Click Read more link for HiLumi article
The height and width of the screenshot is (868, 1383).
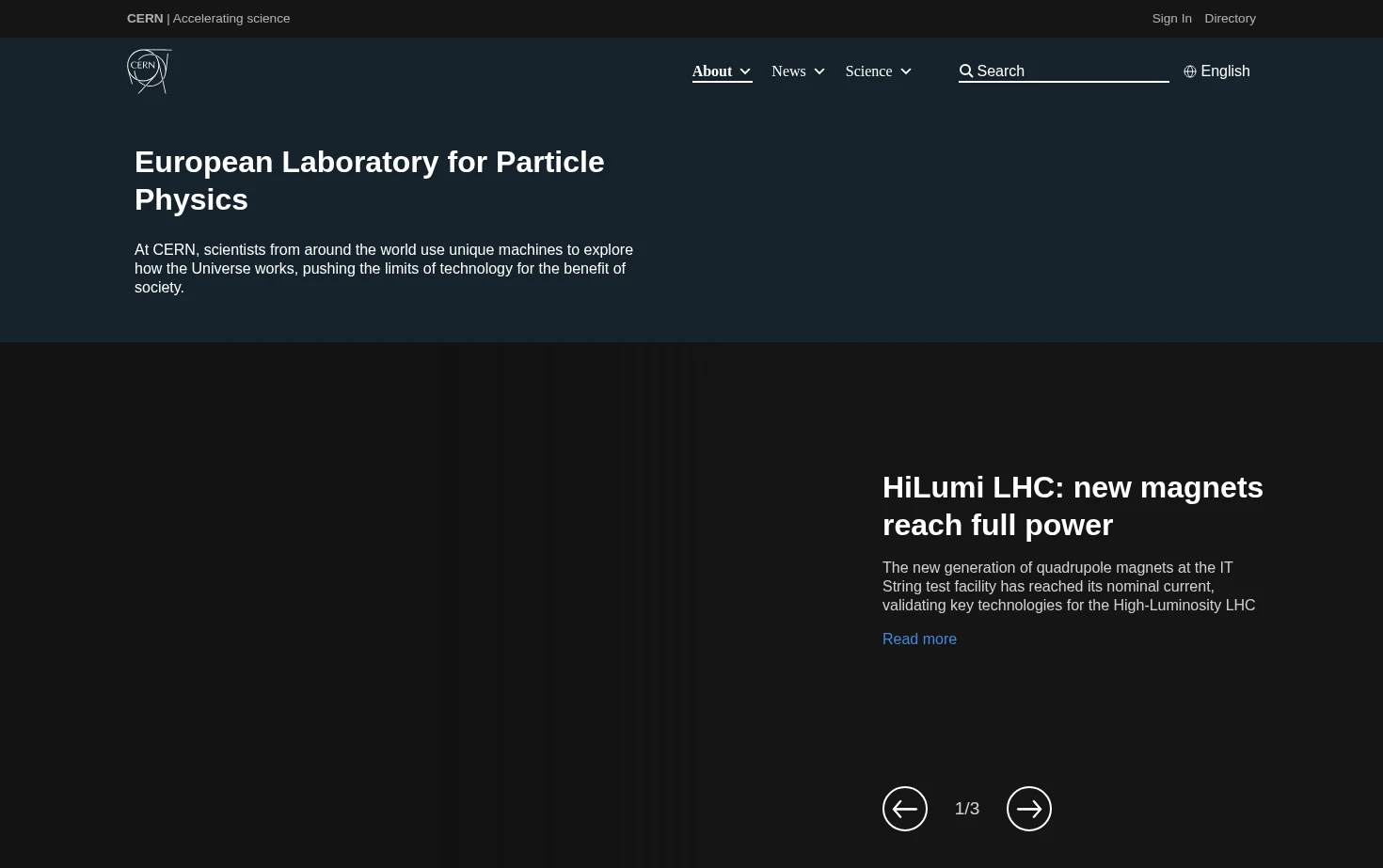(x=919, y=639)
